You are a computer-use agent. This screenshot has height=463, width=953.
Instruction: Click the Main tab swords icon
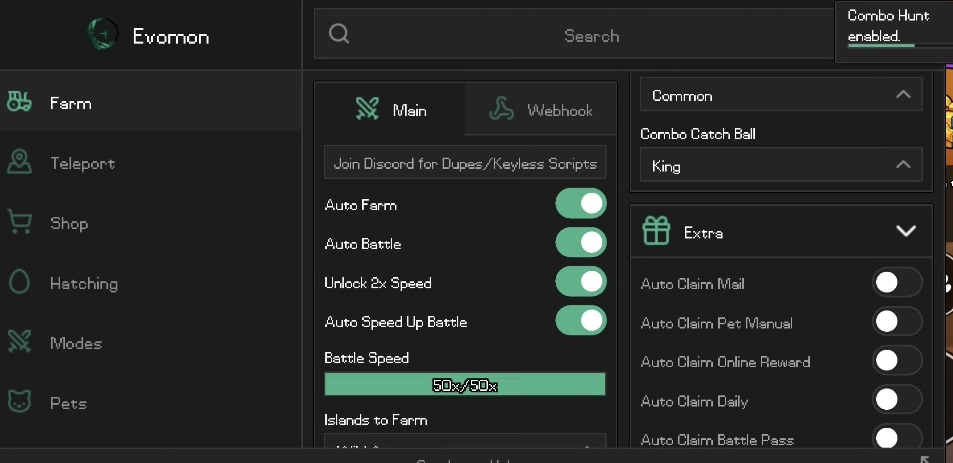[x=367, y=109]
